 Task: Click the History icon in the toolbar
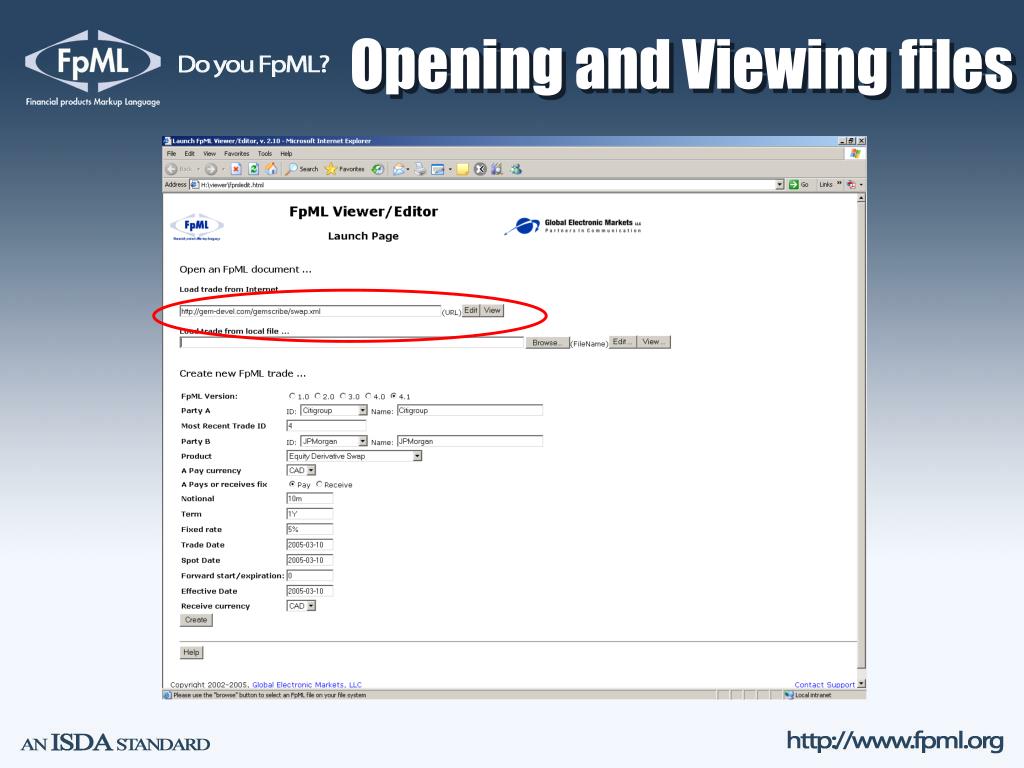(377, 169)
